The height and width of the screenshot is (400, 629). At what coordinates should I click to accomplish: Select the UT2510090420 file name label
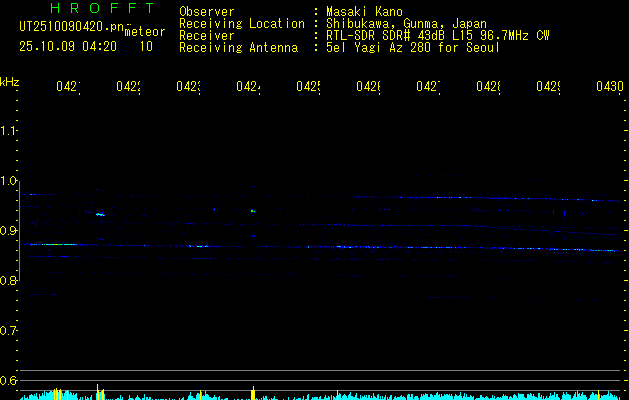click(x=71, y=27)
